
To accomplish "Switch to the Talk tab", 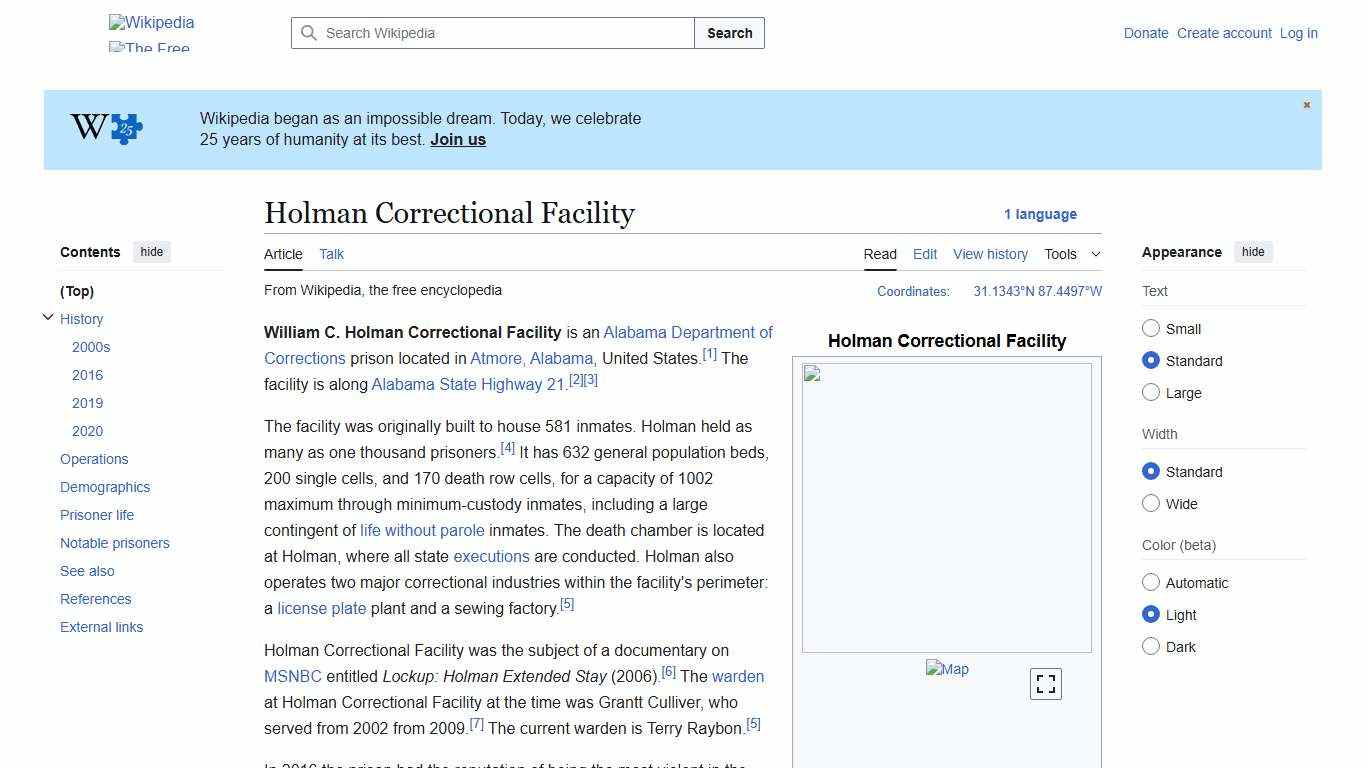I will 331,254.
